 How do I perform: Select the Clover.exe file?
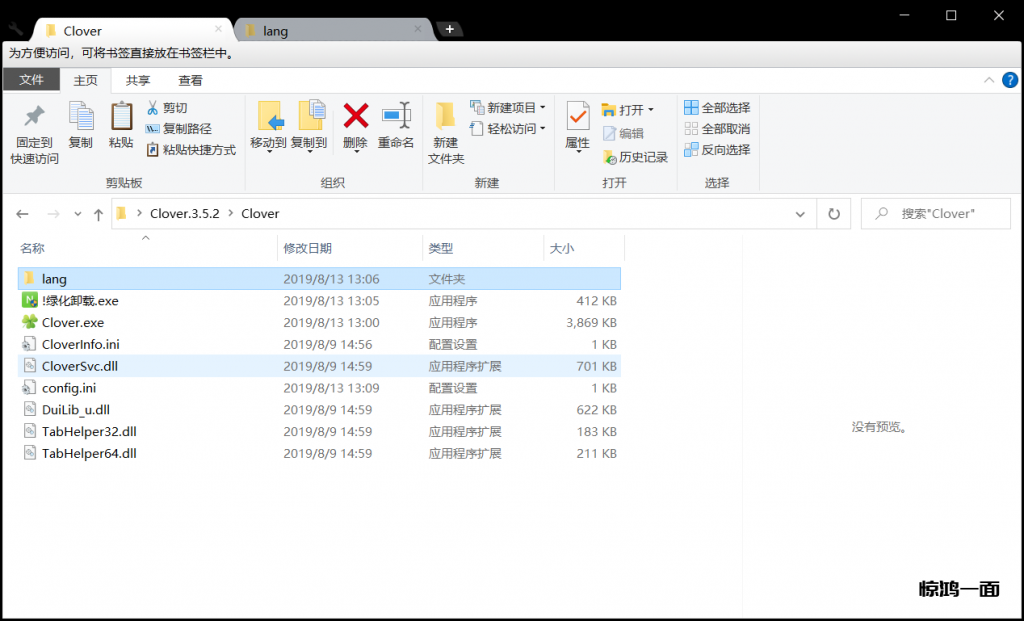point(73,323)
